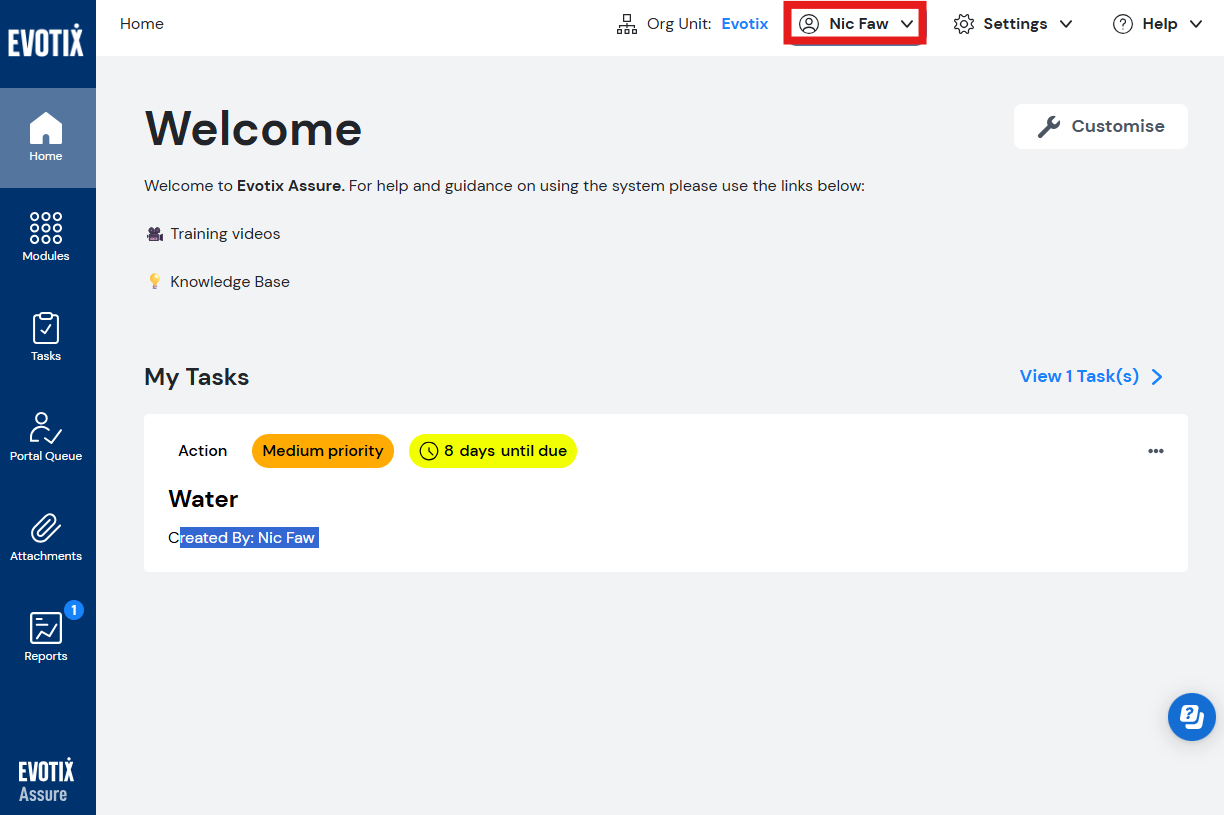Click Created By: Nic Faw text
Image resolution: width=1224 pixels, height=815 pixels.
242,538
